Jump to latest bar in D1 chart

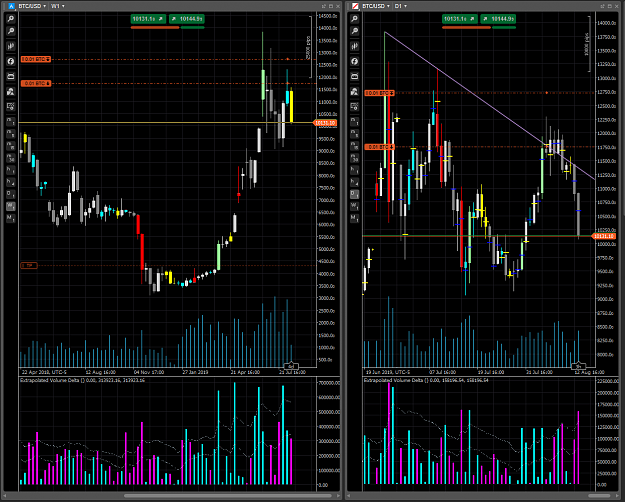578,366
